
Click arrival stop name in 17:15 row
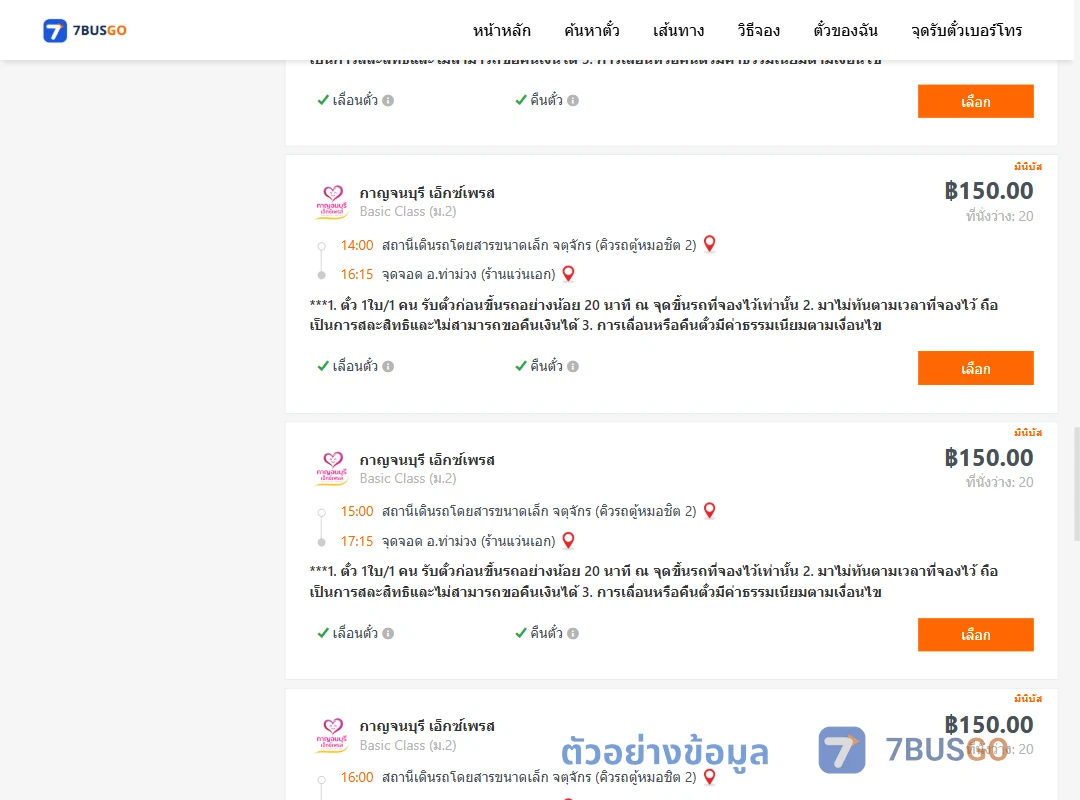click(468, 541)
